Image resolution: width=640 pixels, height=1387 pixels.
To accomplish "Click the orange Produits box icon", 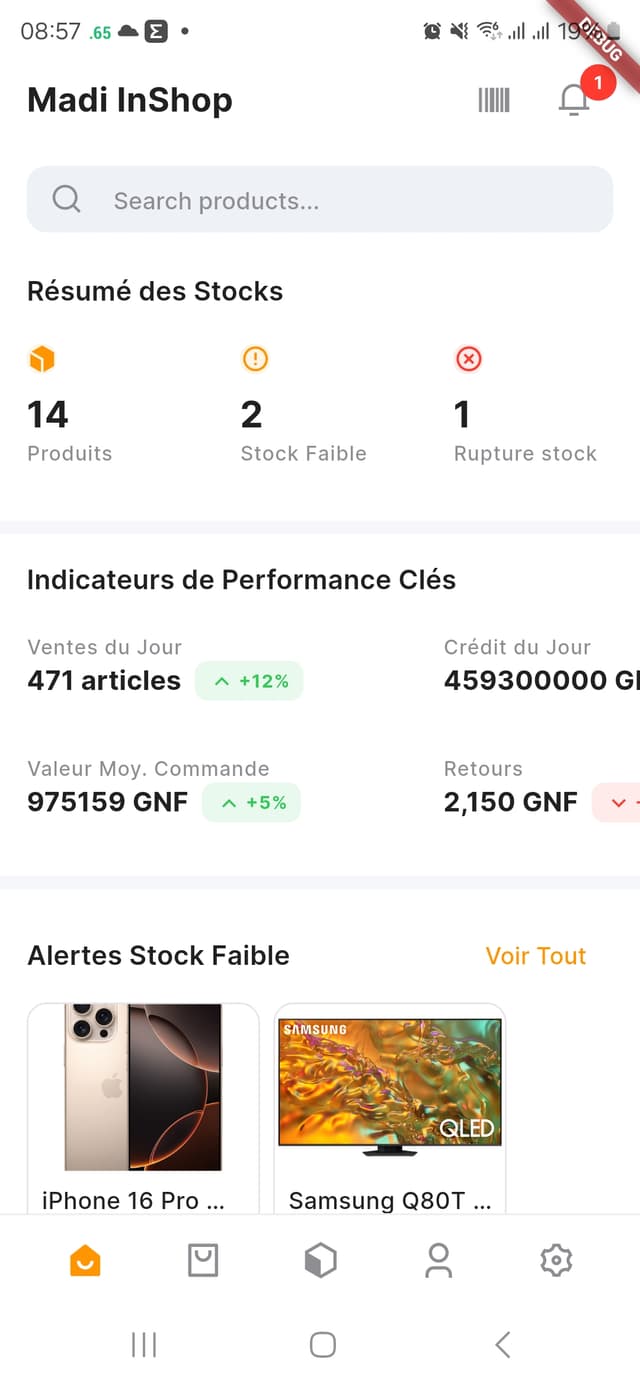I will 43,358.
